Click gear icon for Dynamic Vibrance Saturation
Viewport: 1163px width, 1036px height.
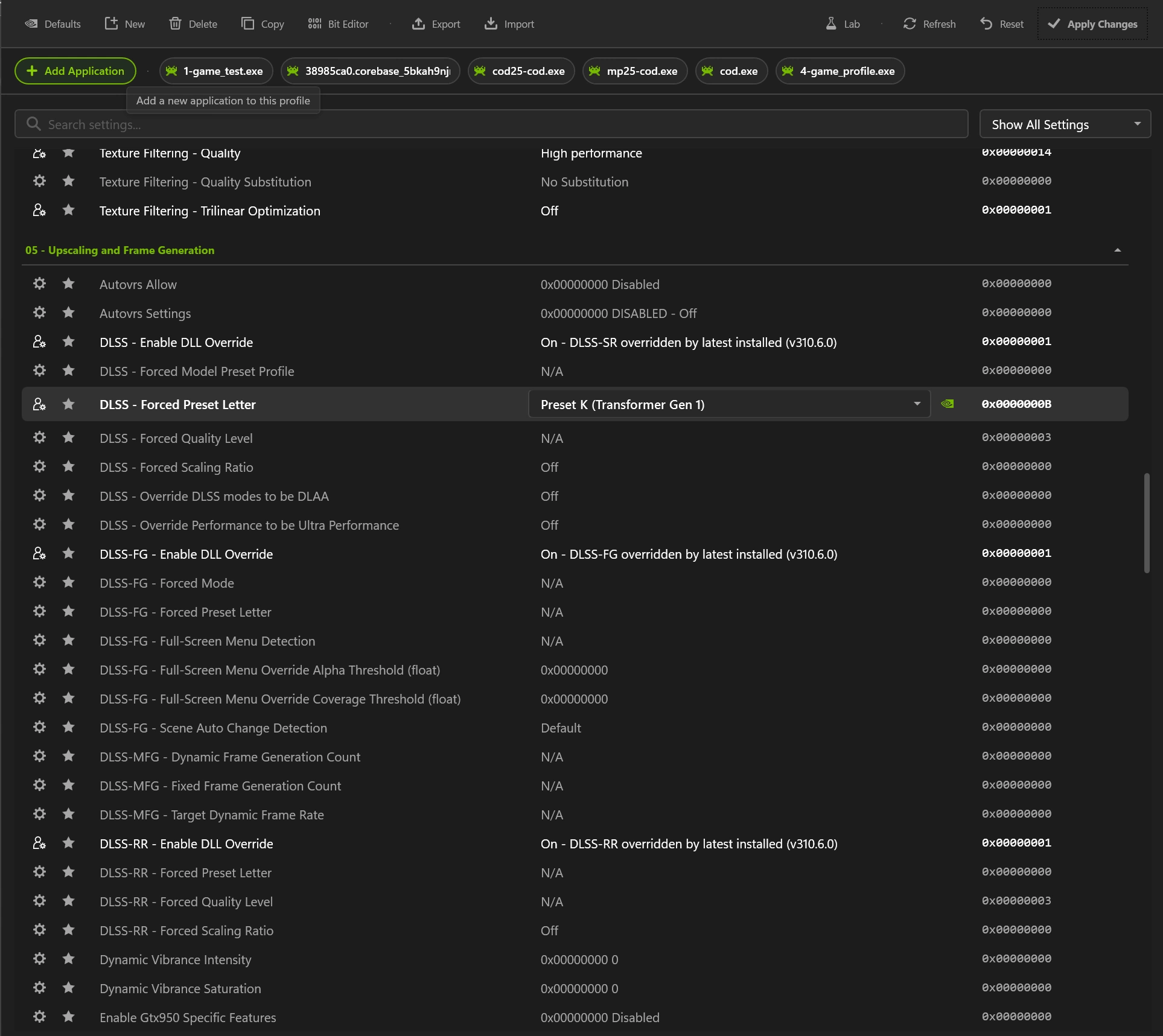pos(39,988)
